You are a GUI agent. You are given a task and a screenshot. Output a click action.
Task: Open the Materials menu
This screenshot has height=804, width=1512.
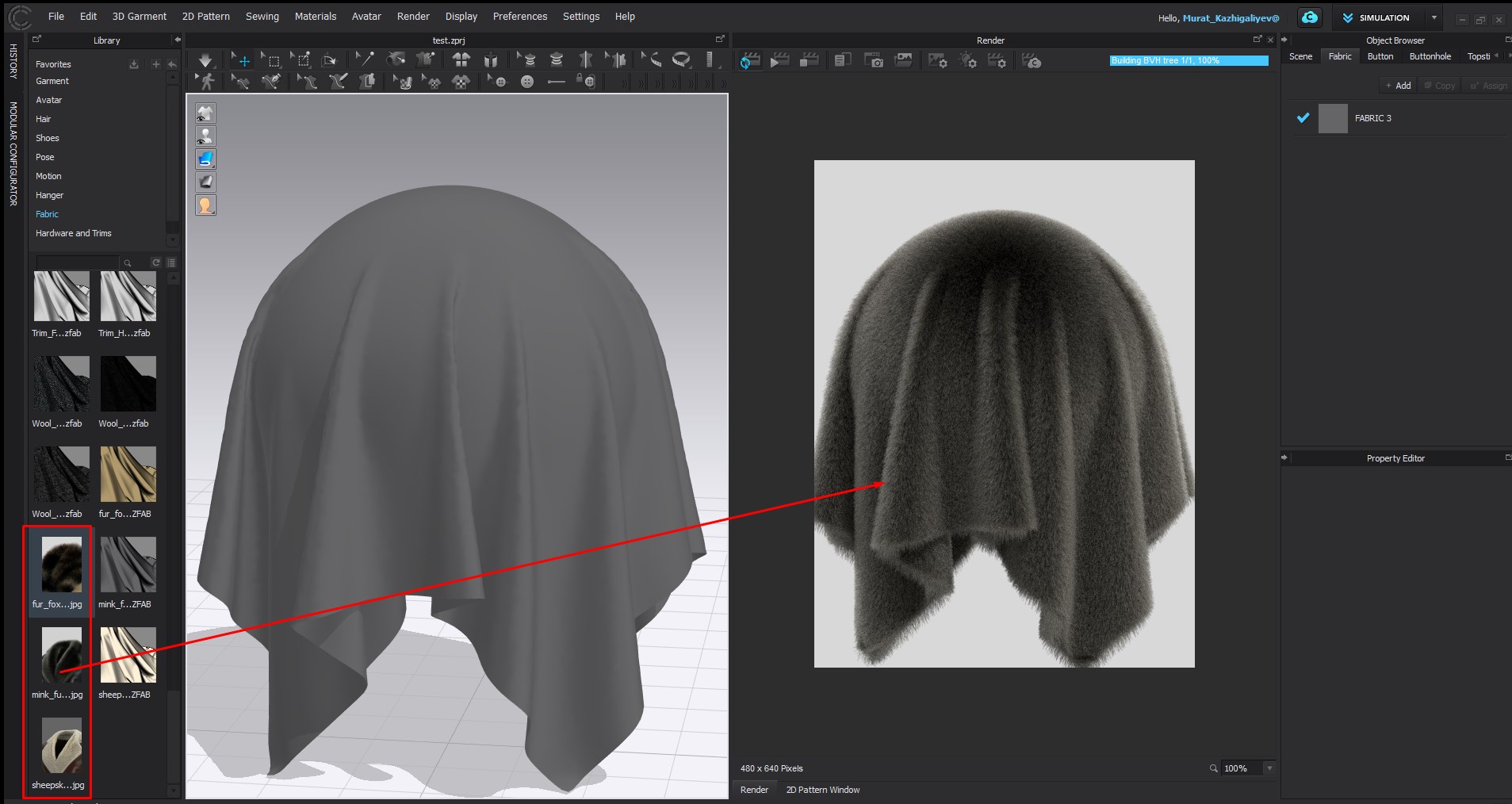315,16
